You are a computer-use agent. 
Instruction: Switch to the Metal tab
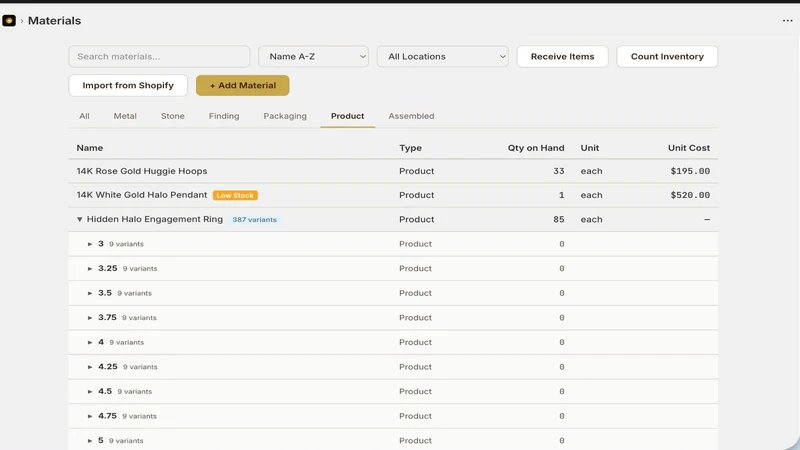(x=125, y=116)
